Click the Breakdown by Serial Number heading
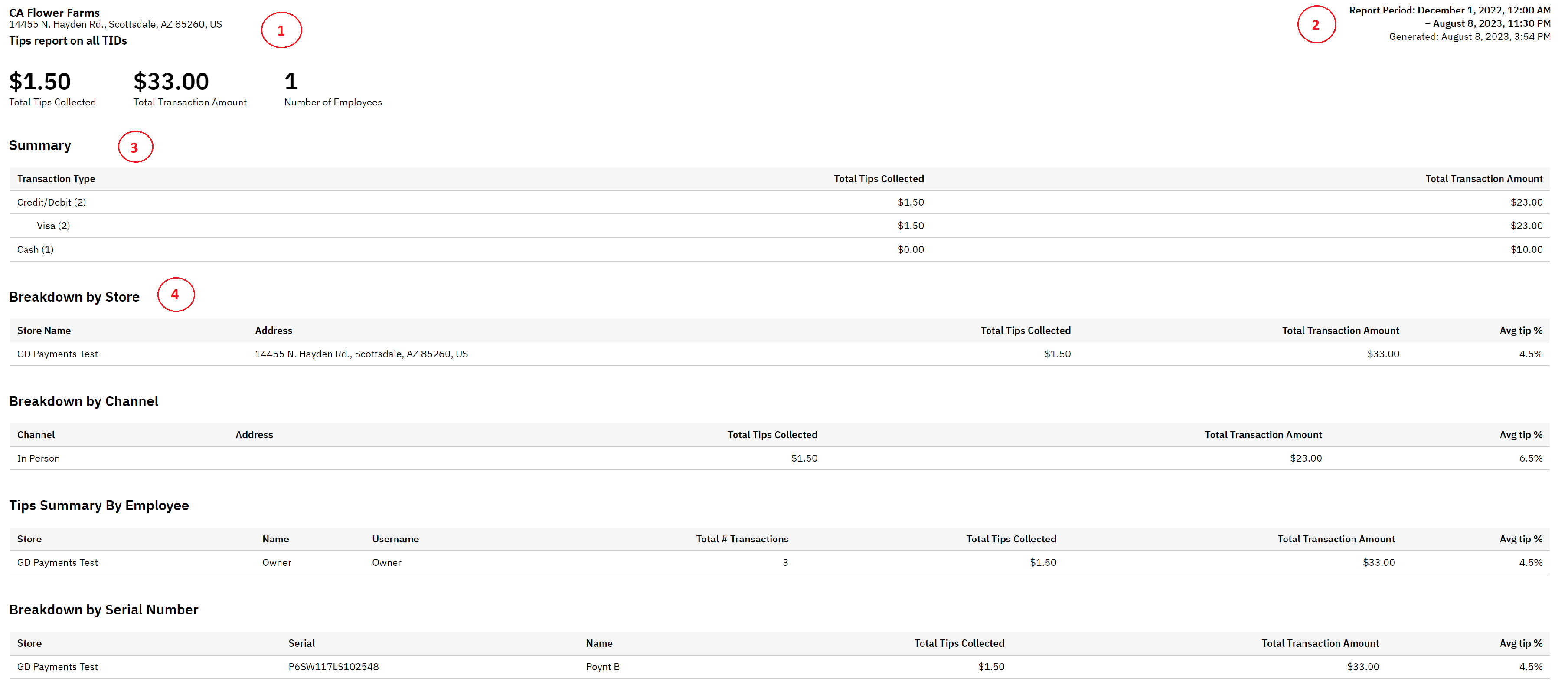 point(104,610)
